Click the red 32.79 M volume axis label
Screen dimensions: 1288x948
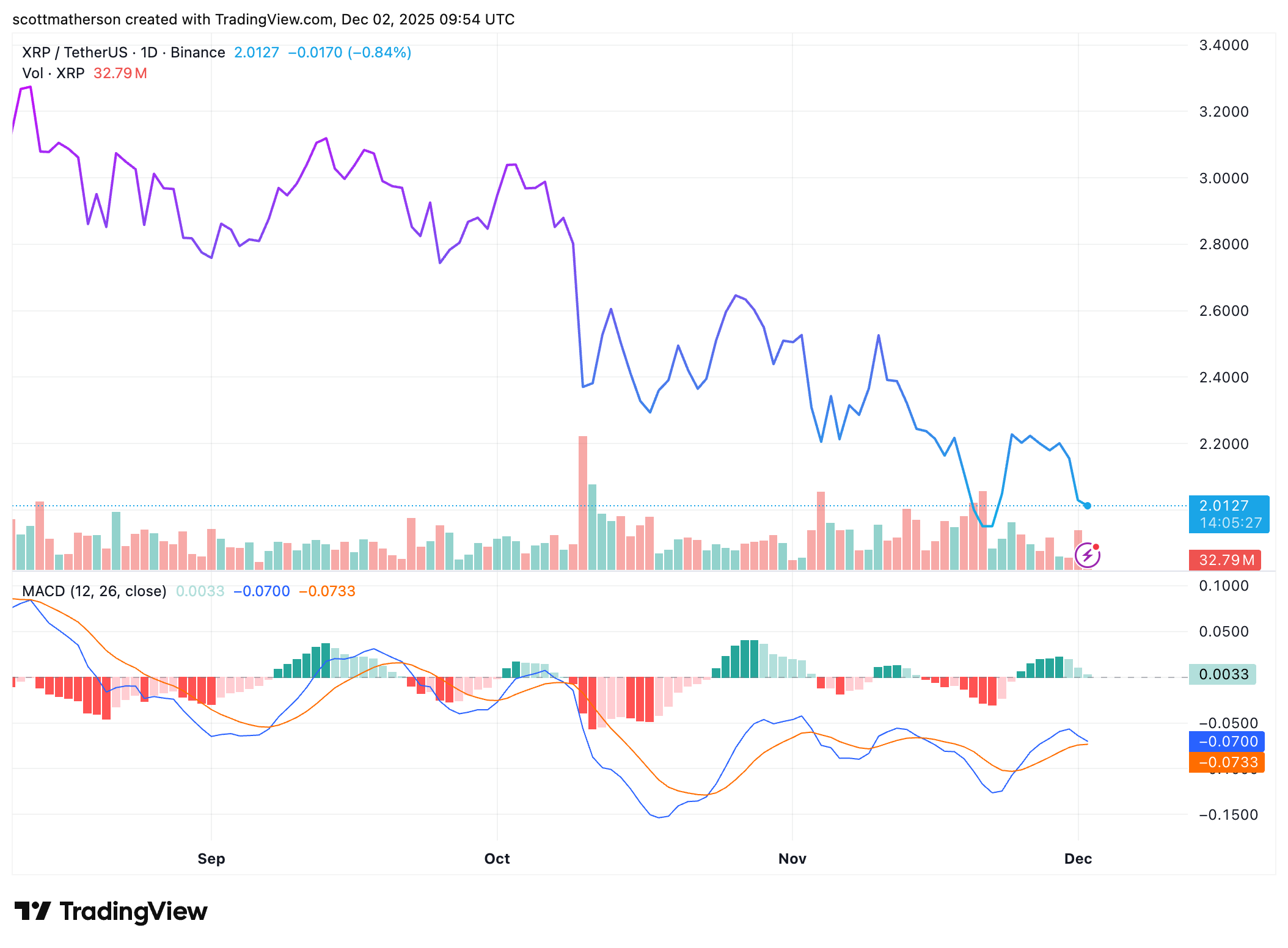1224,560
